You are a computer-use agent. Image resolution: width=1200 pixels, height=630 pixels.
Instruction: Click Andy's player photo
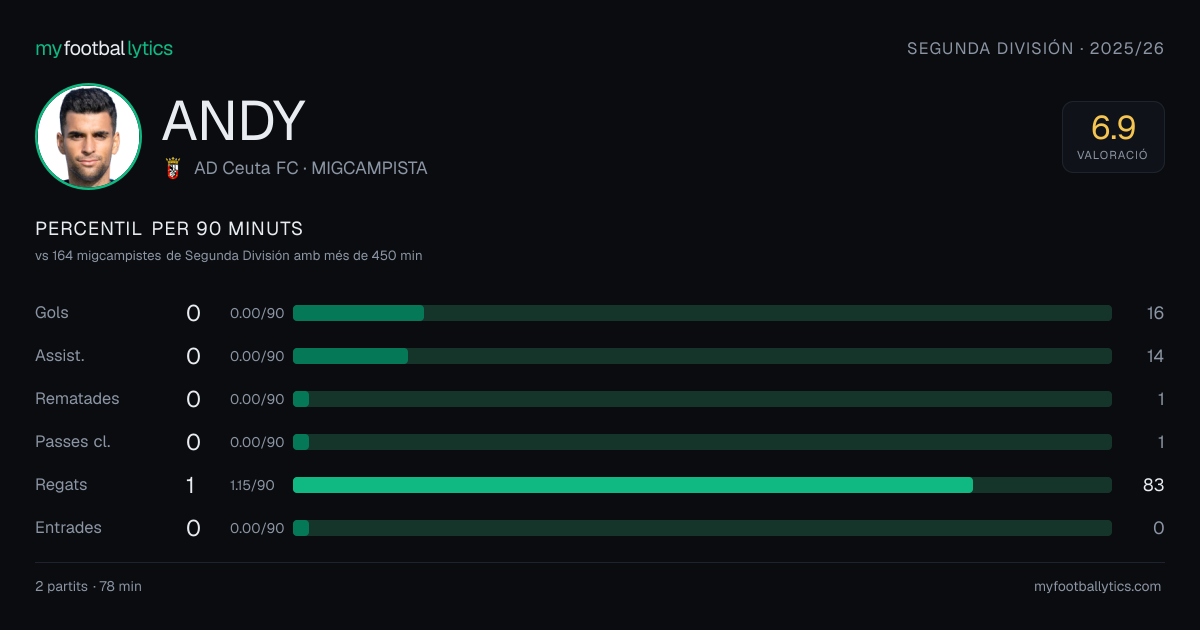[x=88, y=136]
